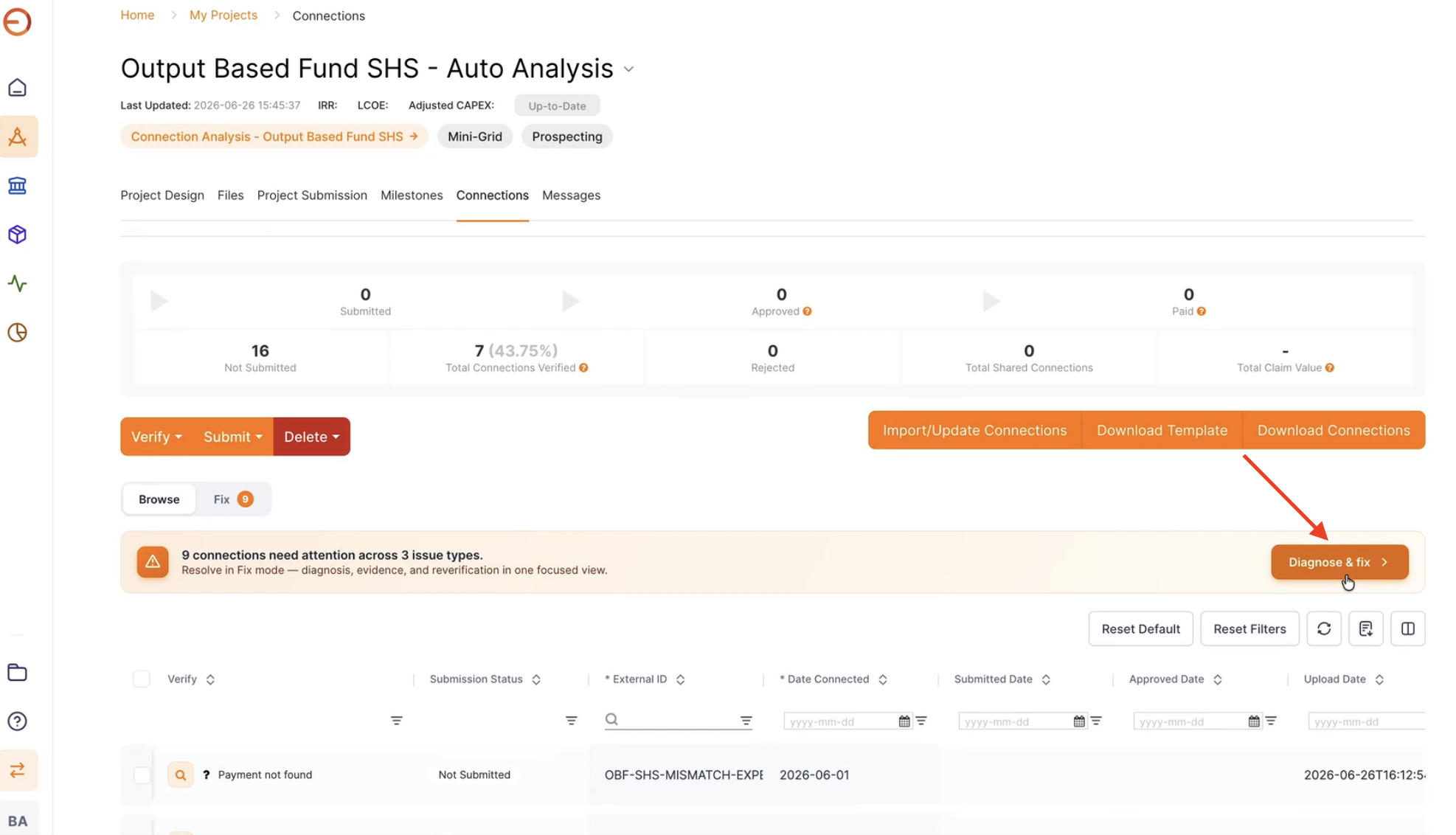Open the Delete dropdown menu

[x=312, y=437]
